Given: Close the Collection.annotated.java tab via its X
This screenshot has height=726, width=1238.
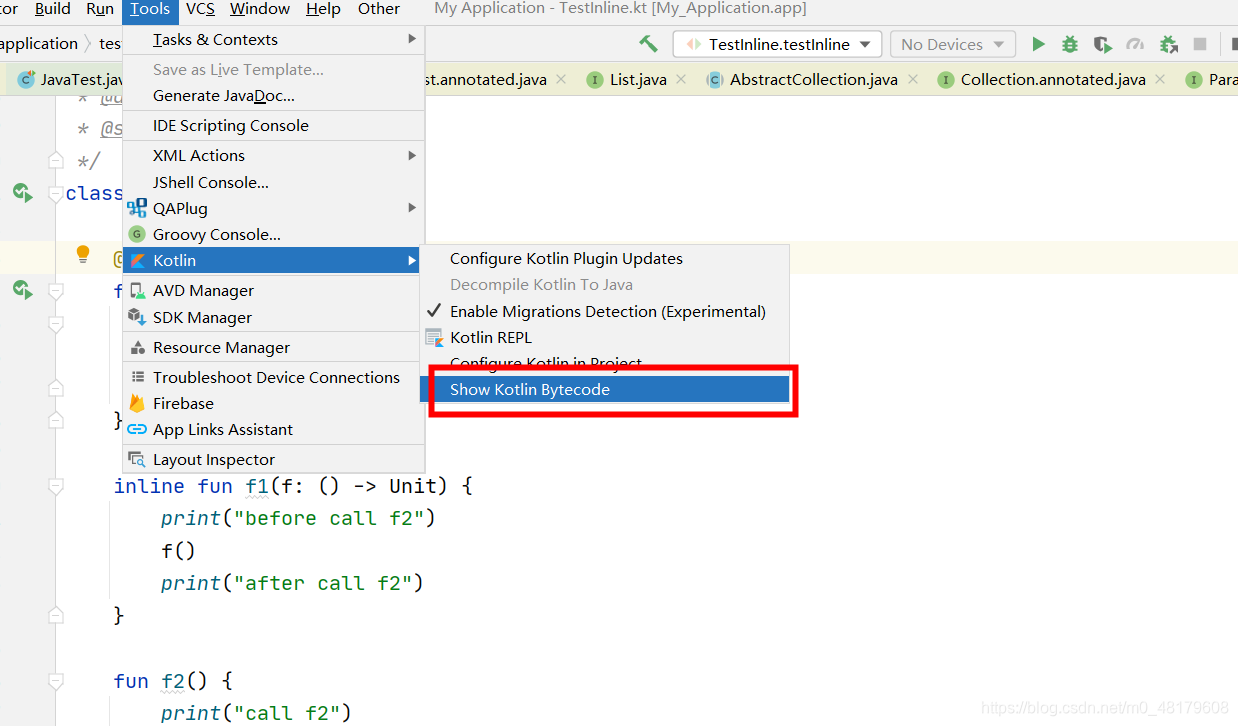Looking at the screenshot, I should tap(1161, 79).
